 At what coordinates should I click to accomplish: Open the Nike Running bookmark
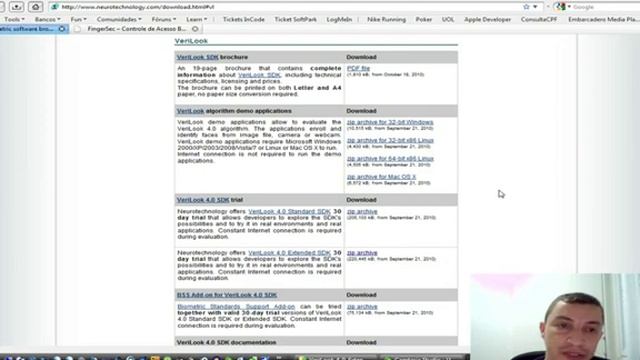coord(386,19)
